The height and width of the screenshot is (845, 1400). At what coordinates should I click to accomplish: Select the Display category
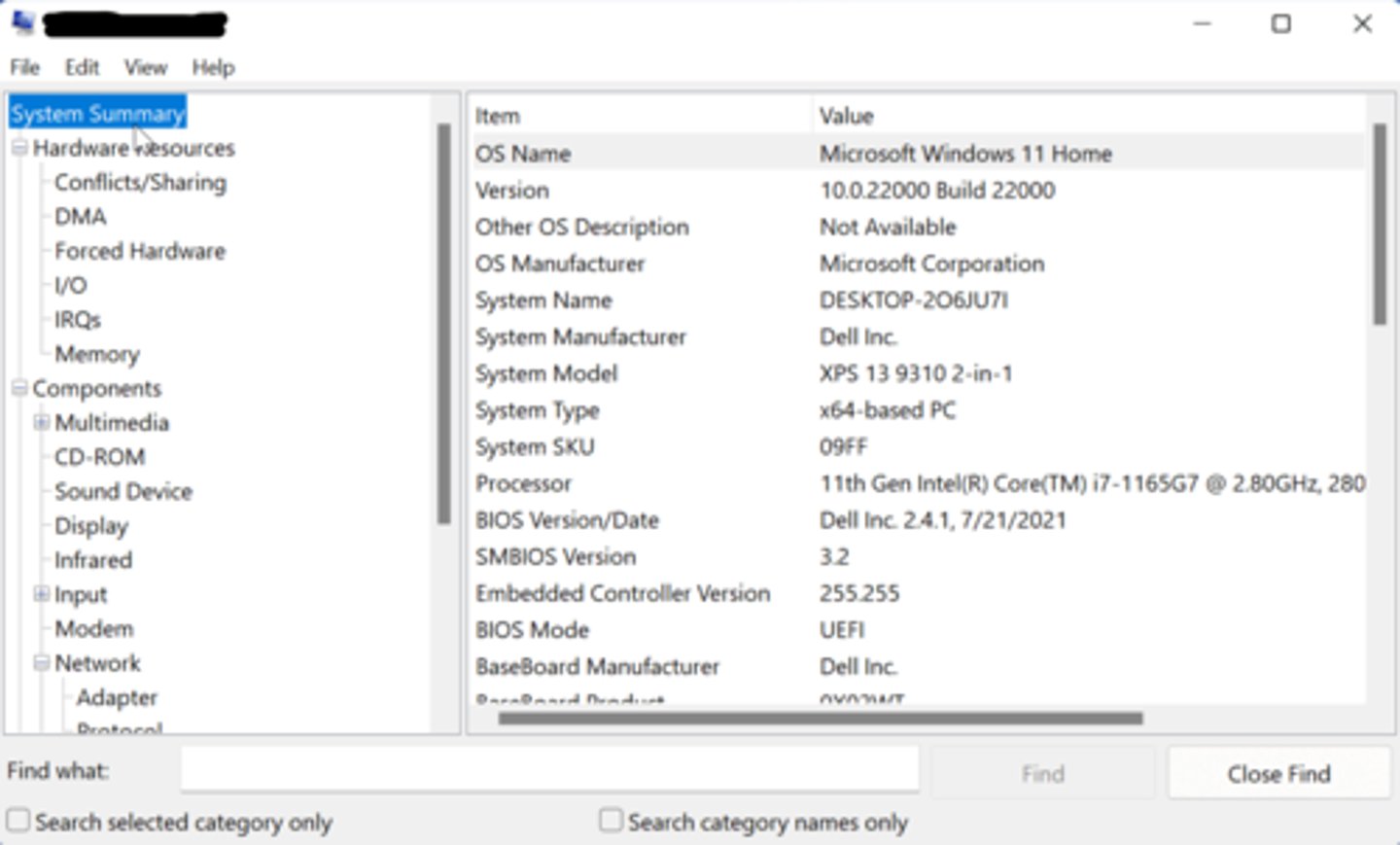(x=91, y=526)
